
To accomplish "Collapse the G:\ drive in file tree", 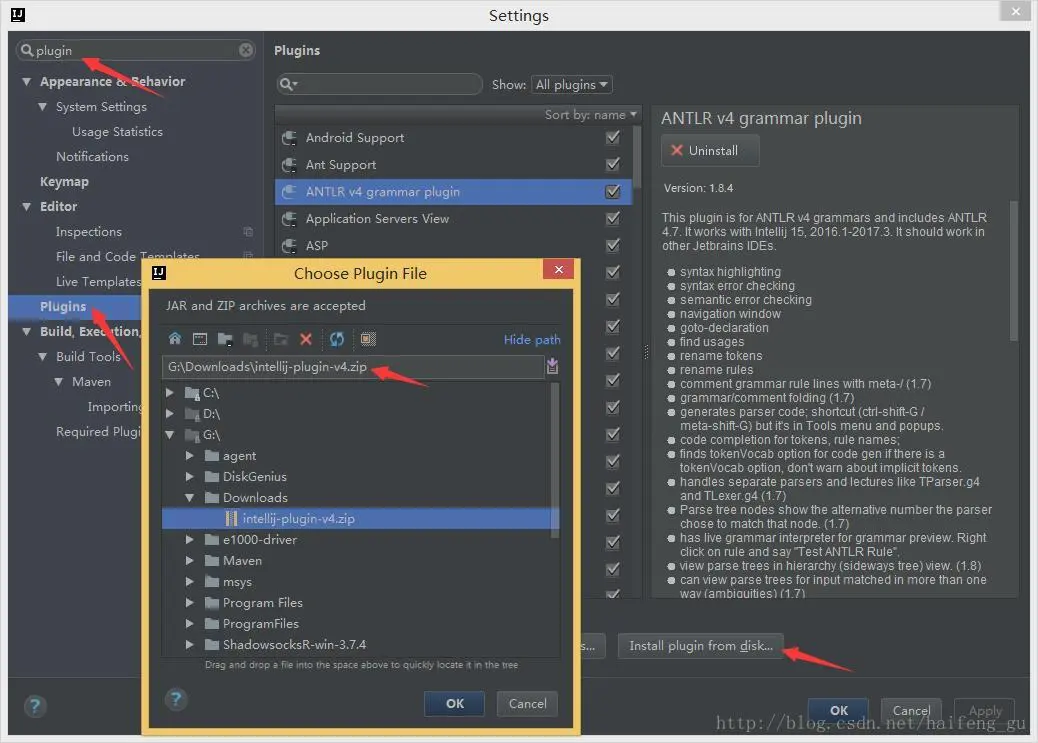I will click(x=169, y=435).
